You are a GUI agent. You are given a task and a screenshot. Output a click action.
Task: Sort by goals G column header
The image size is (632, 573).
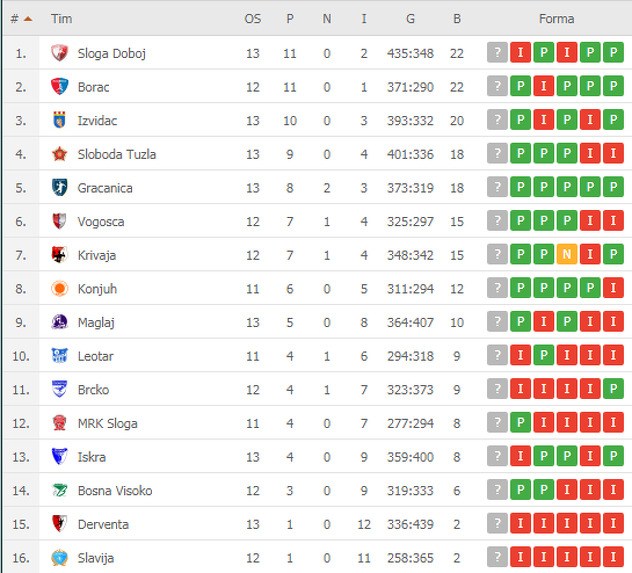(410, 19)
